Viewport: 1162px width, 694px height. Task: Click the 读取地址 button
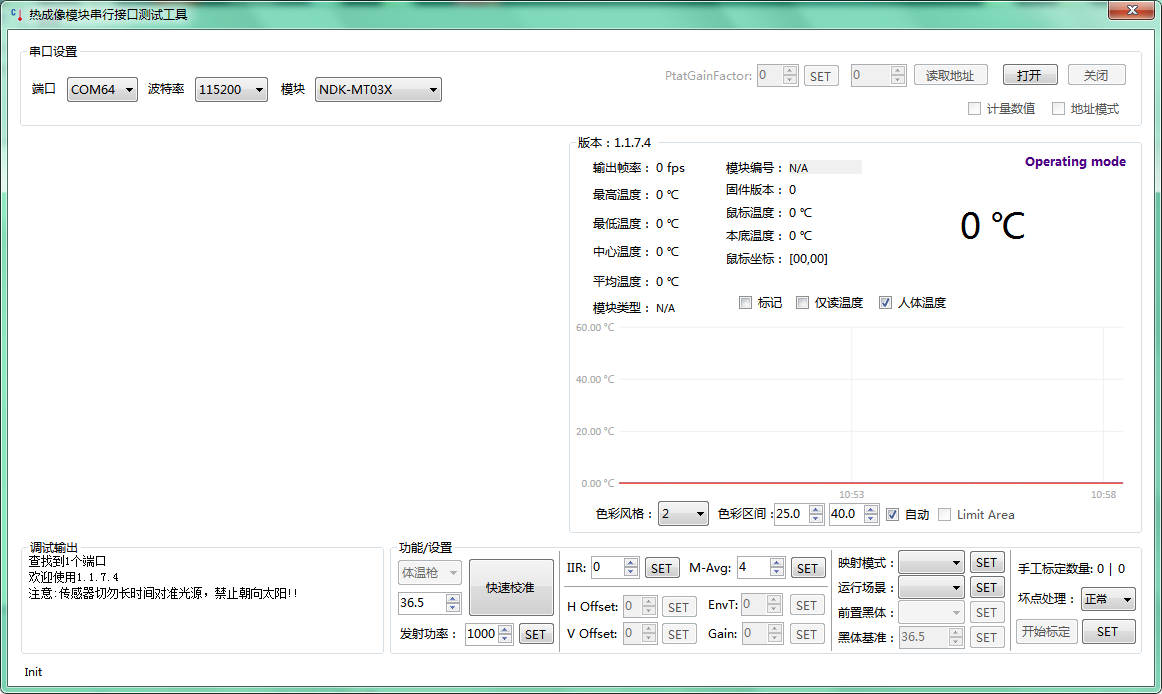950,76
